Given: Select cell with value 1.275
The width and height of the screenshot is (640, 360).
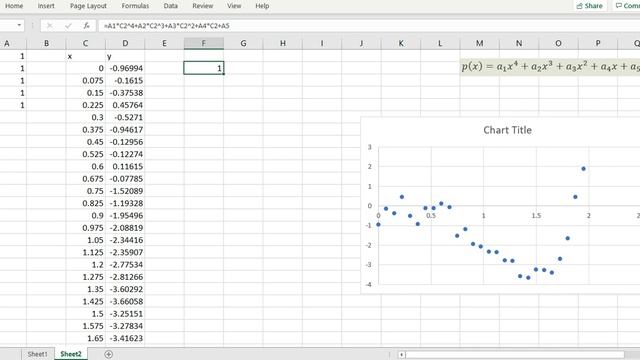Looking at the screenshot, I should point(85,277).
